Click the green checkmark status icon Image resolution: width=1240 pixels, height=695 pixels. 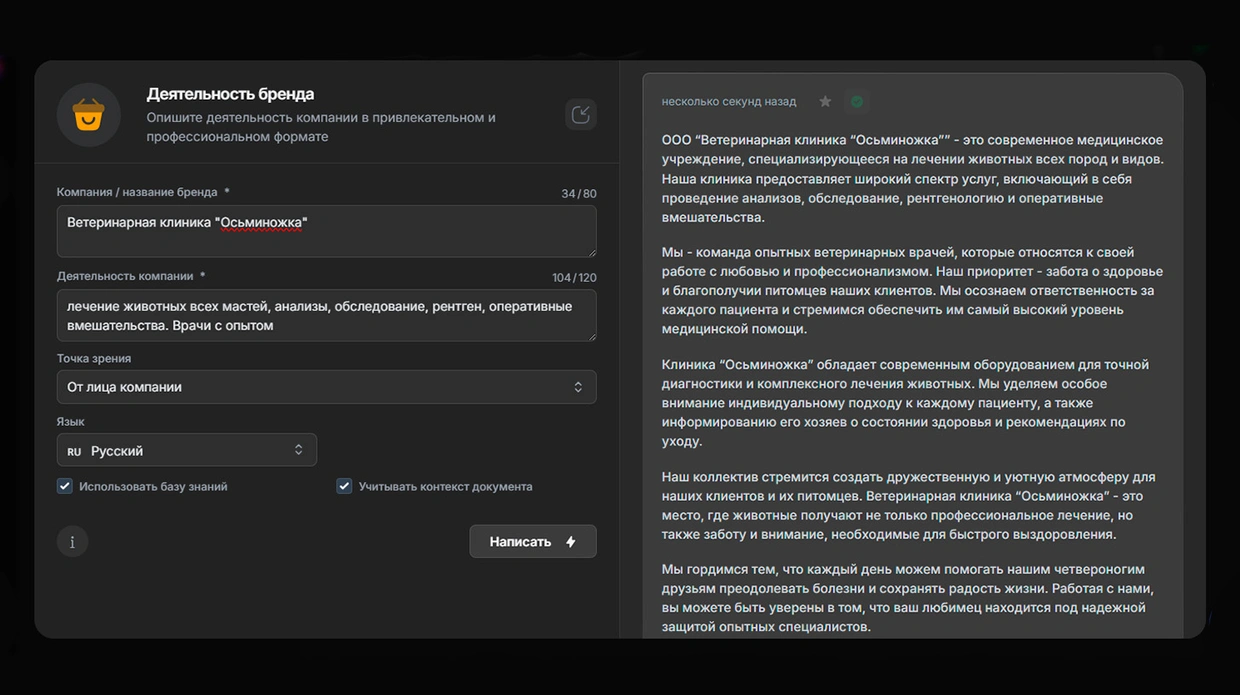tap(856, 102)
